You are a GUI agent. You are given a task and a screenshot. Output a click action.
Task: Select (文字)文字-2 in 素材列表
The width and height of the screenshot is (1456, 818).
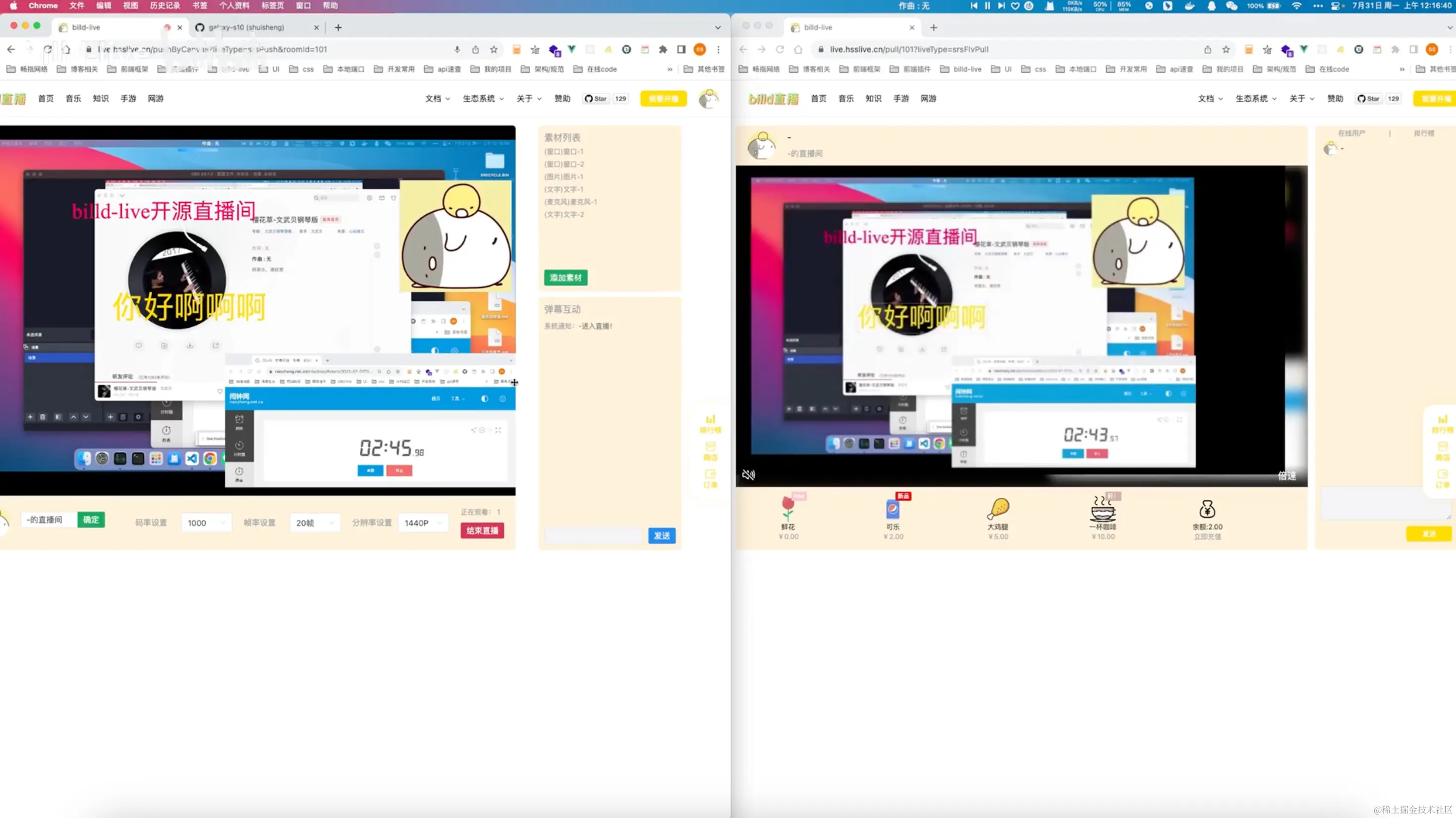click(x=564, y=214)
